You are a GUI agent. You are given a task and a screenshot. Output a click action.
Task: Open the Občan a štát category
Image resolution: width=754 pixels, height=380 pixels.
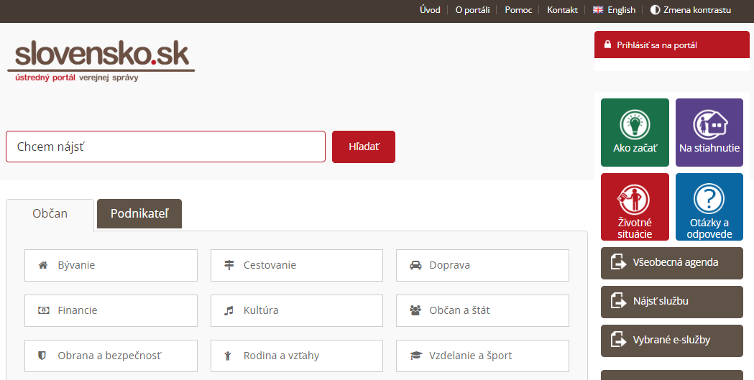point(482,310)
